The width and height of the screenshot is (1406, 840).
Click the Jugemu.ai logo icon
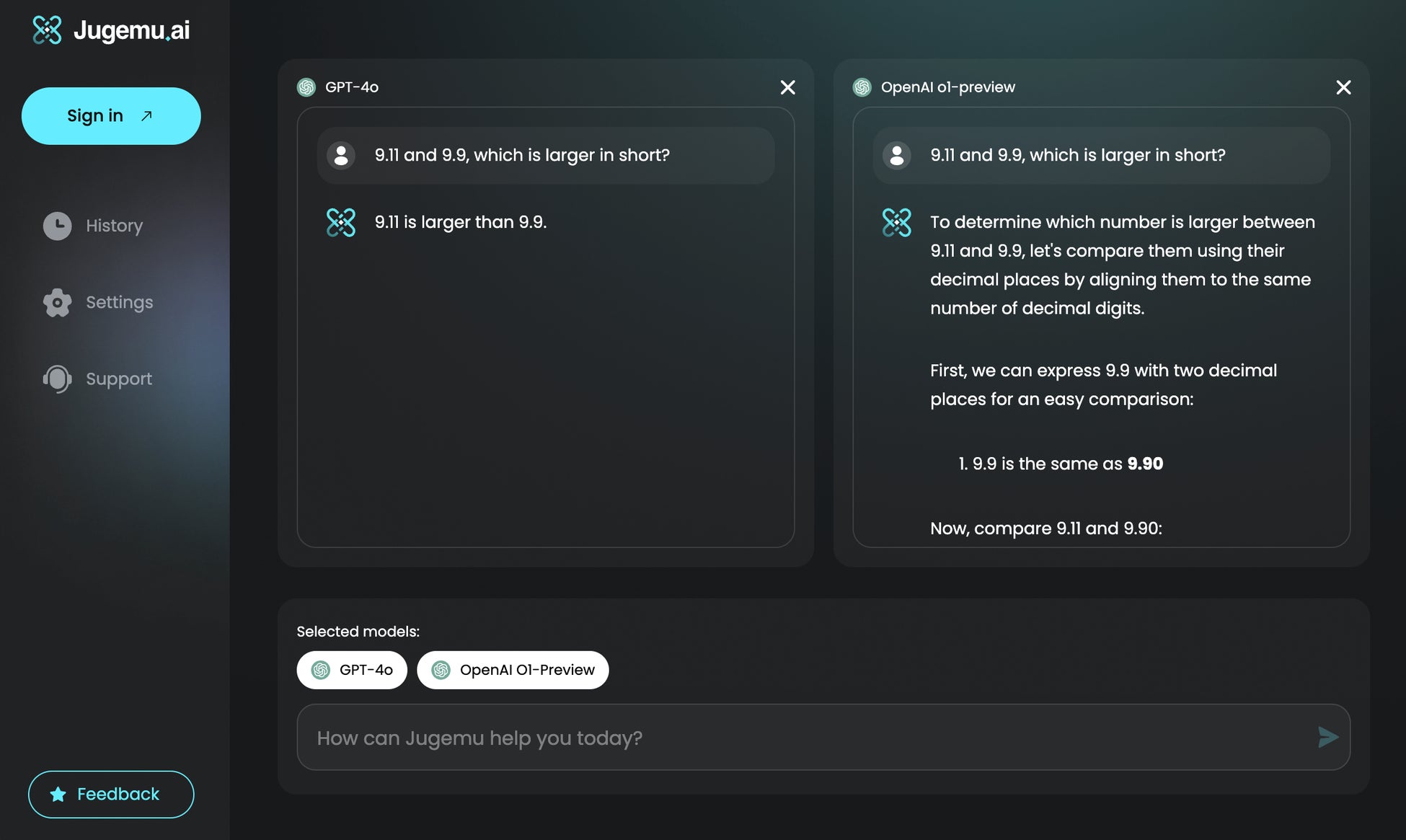[48, 30]
